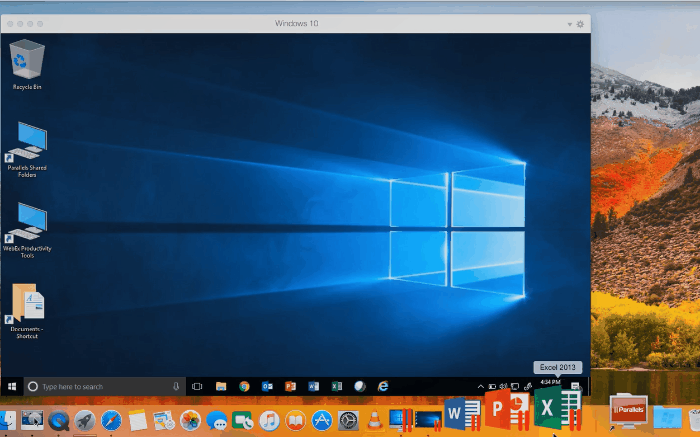Open Messages in the Dock
The width and height of the screenshot is (700, 437).
tap(217, 420)
